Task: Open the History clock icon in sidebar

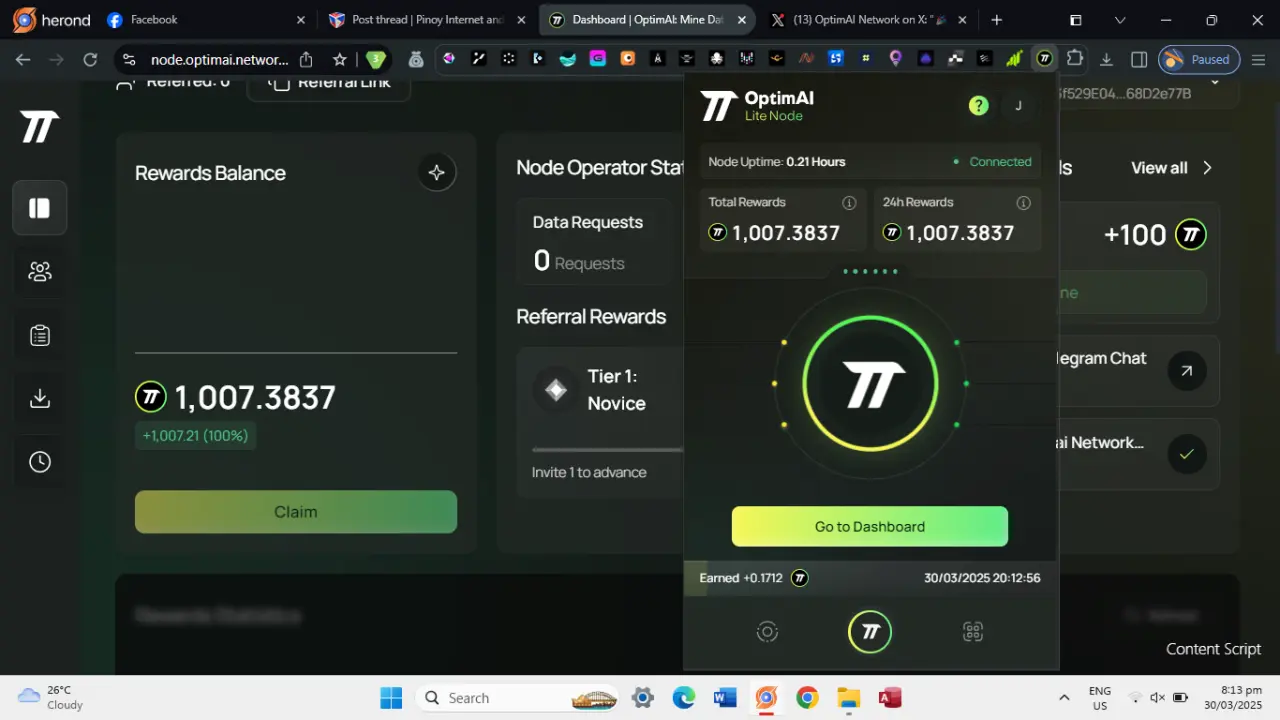Action: (x=40, y=461)
